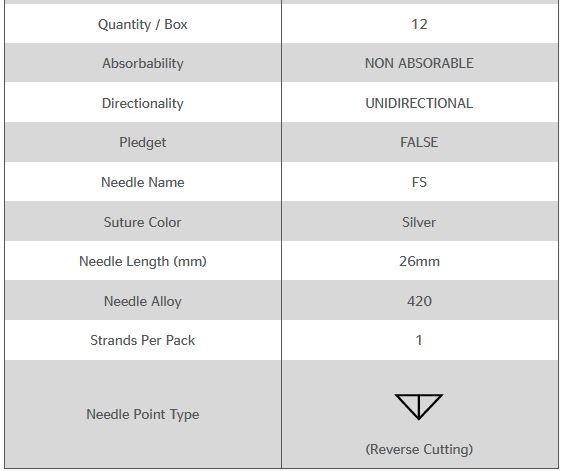
Task: Select the Needle Name label
Action: pos(143,182)
